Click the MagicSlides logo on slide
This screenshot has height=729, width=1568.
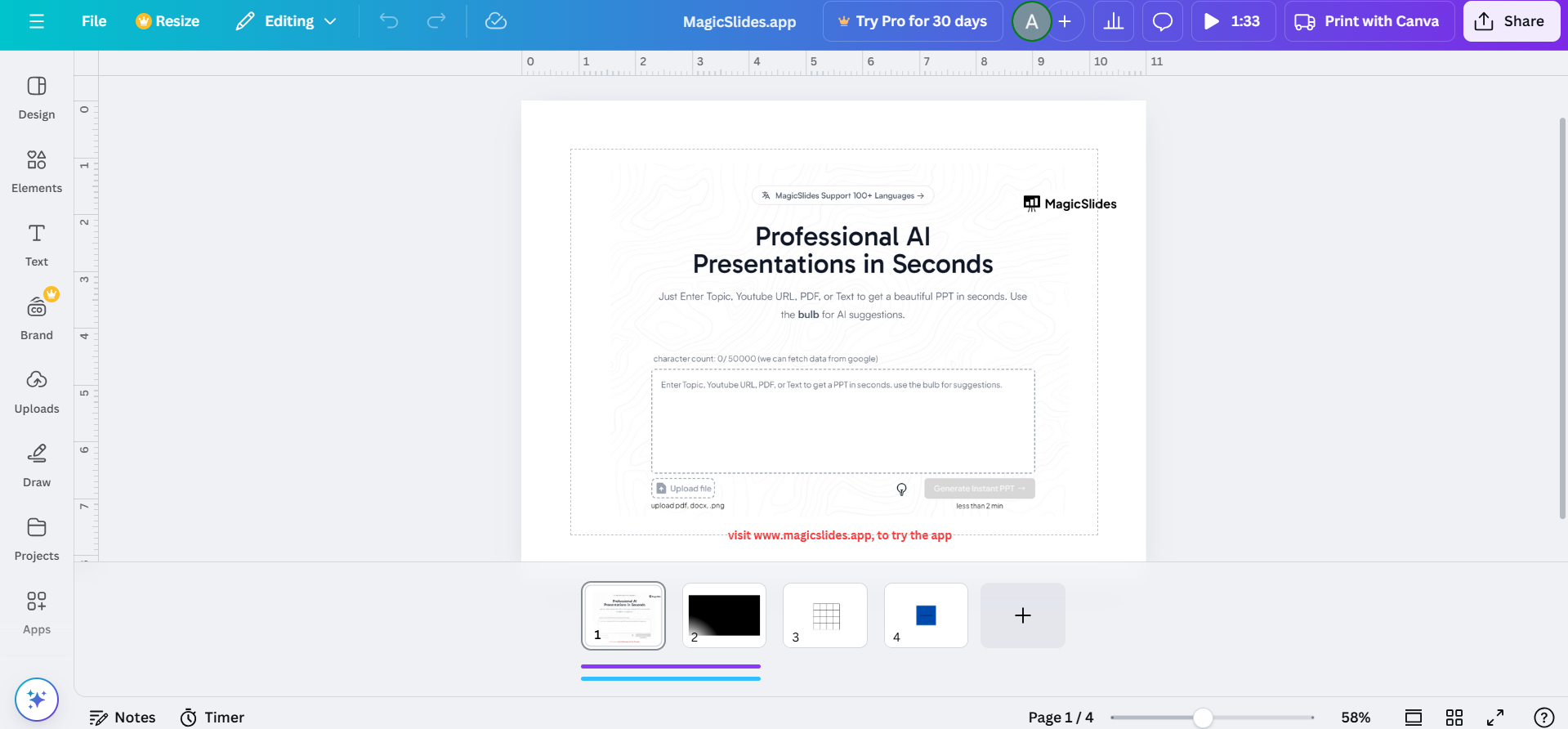coord(1070,203)
